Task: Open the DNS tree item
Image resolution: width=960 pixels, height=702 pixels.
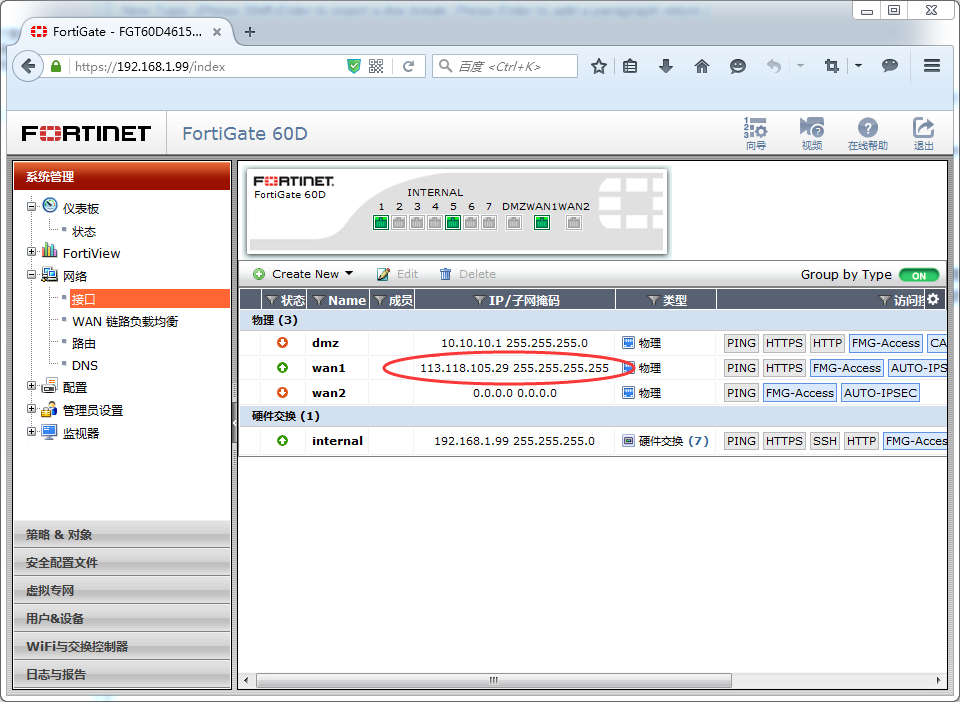Action: pos(84,365)
